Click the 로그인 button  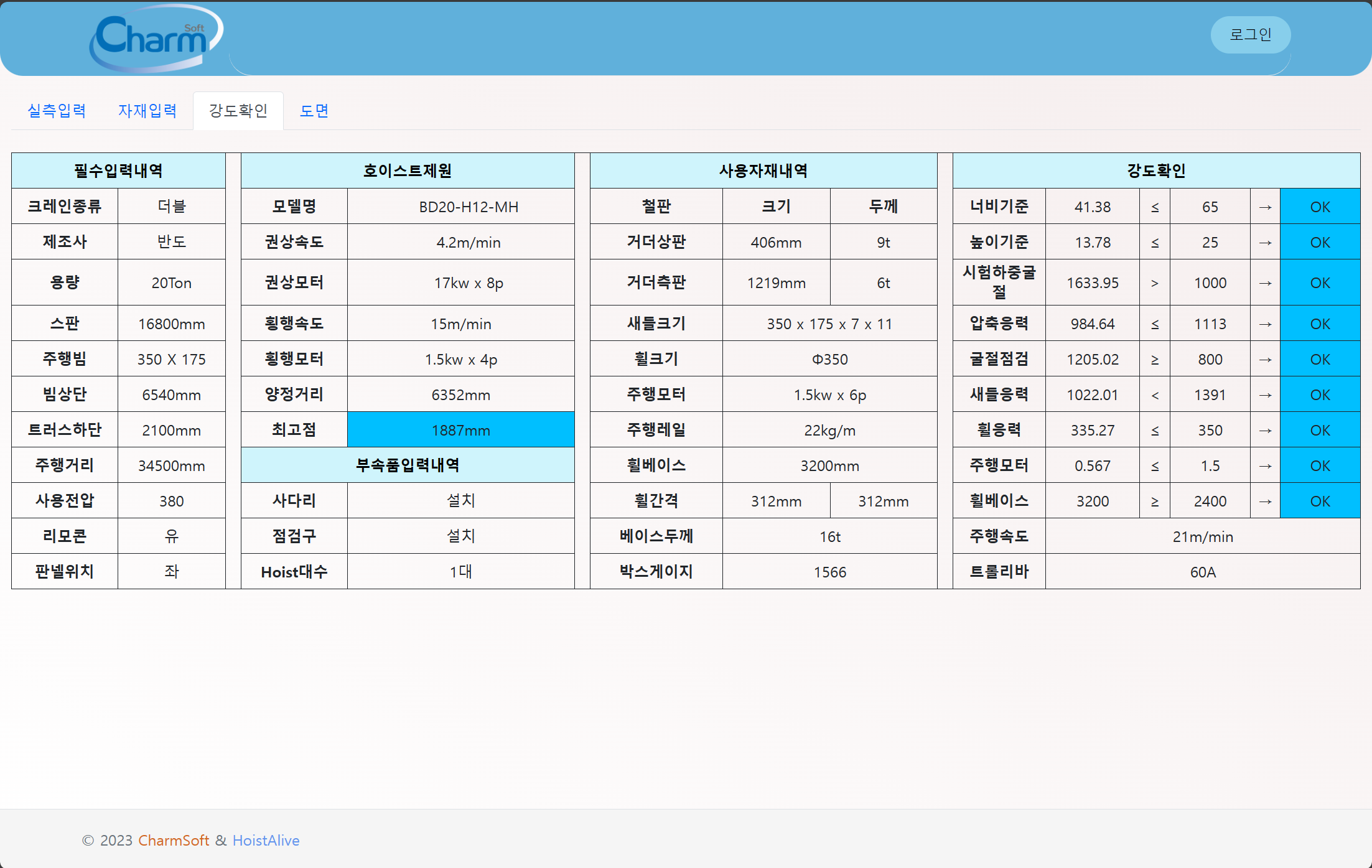1250,35
